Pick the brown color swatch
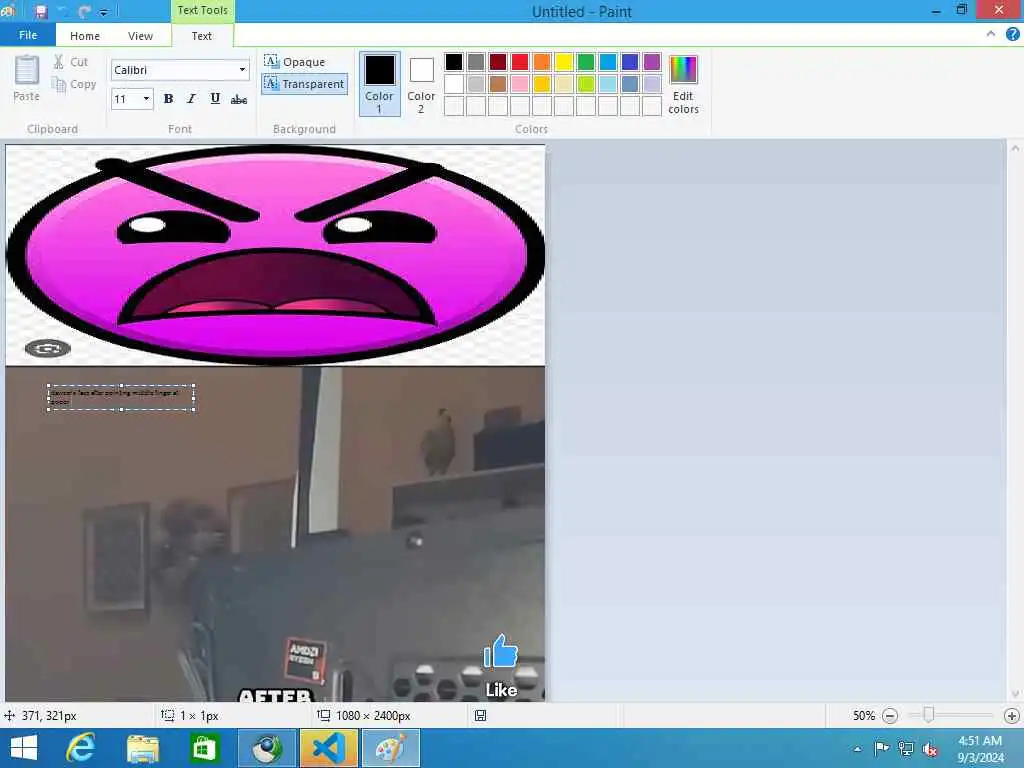Screen dimensions: 1024x768 pyautogui.click(x=498, y=84)
